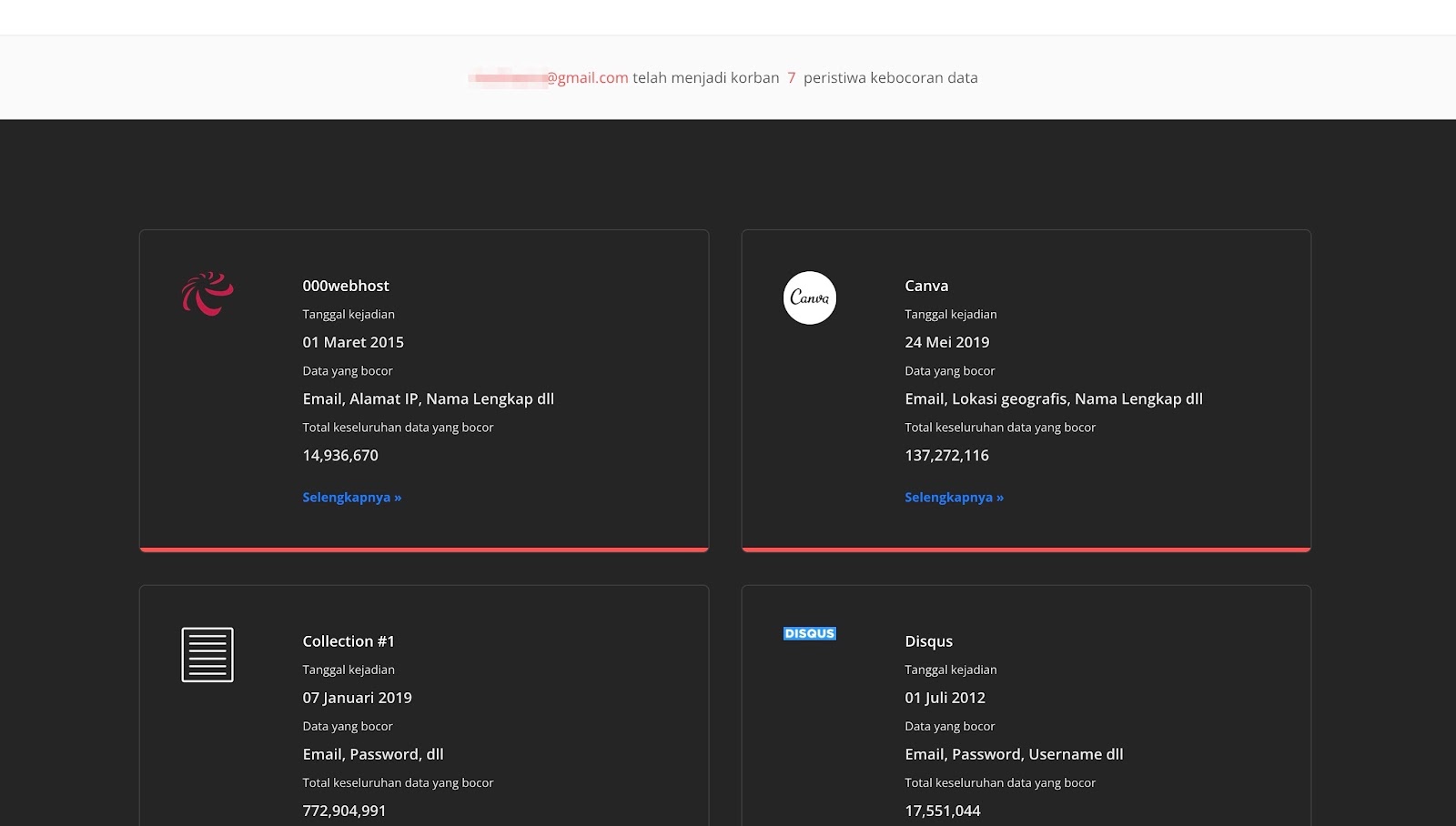The image size is (1456, 826).
Task: Click the date 01 Juli 2012
Action: (945, 698)
